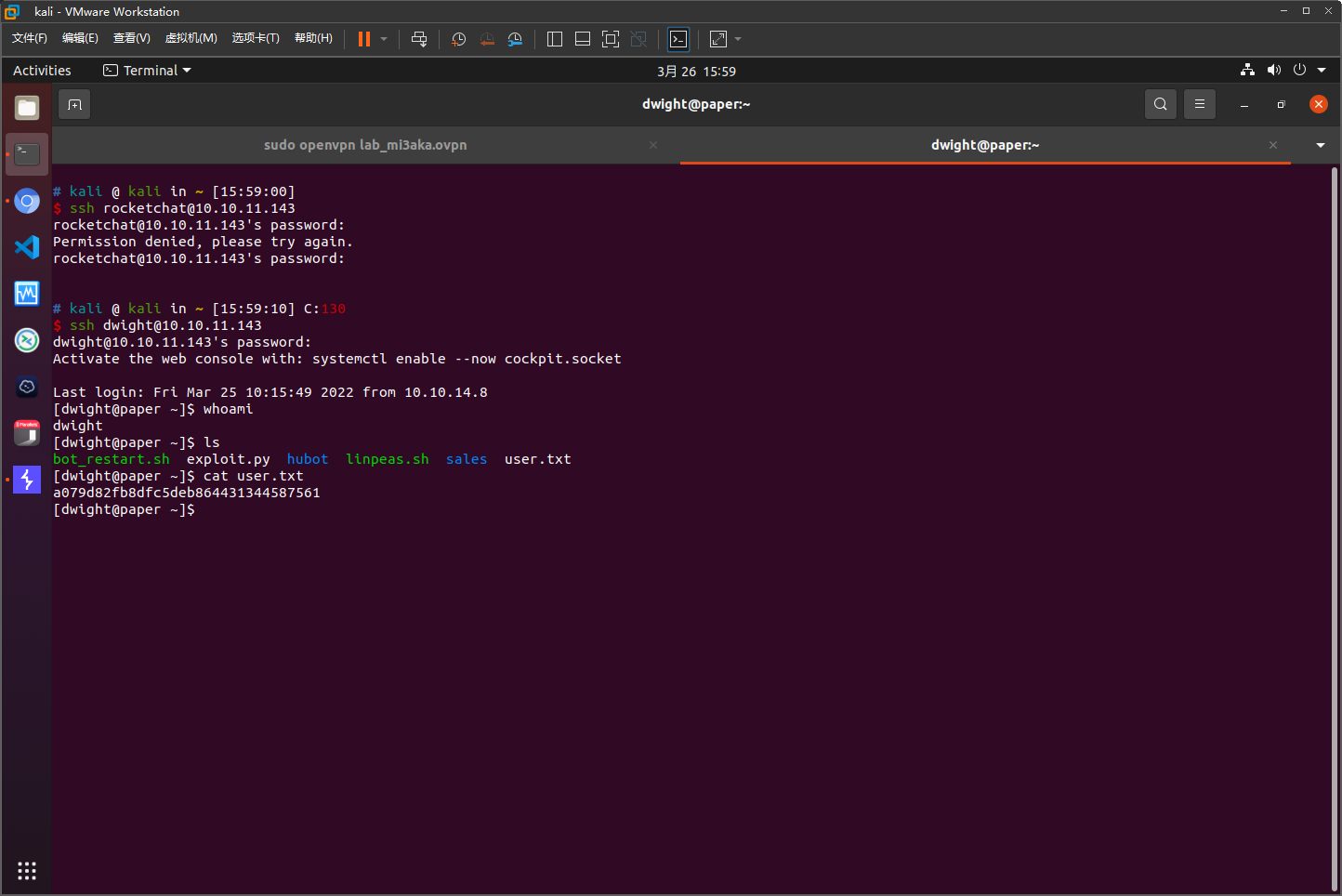This screenshot has height=896, width=1342.
Task: Open the Terminal app menu dropdown
Action: pyautogui.click(x=147, y=71)
